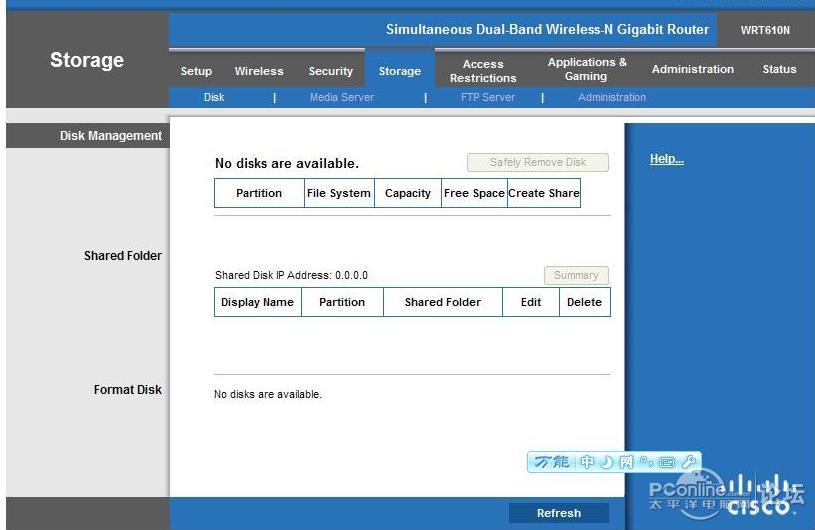
Task: Click the Format Disk section label
Action: point(127,390)
